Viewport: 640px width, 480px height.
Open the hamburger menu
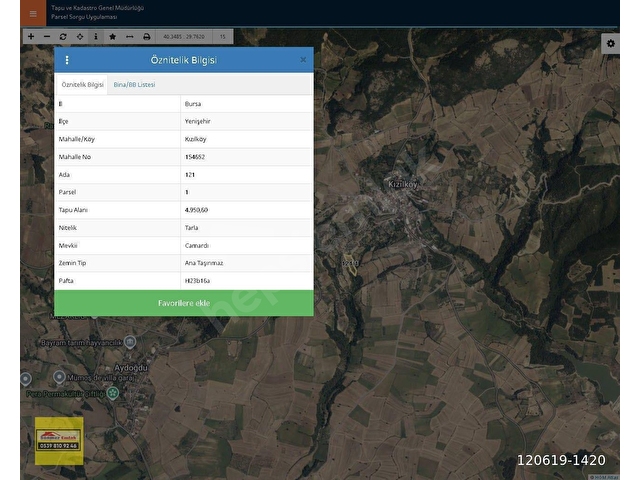pos(33,13)
